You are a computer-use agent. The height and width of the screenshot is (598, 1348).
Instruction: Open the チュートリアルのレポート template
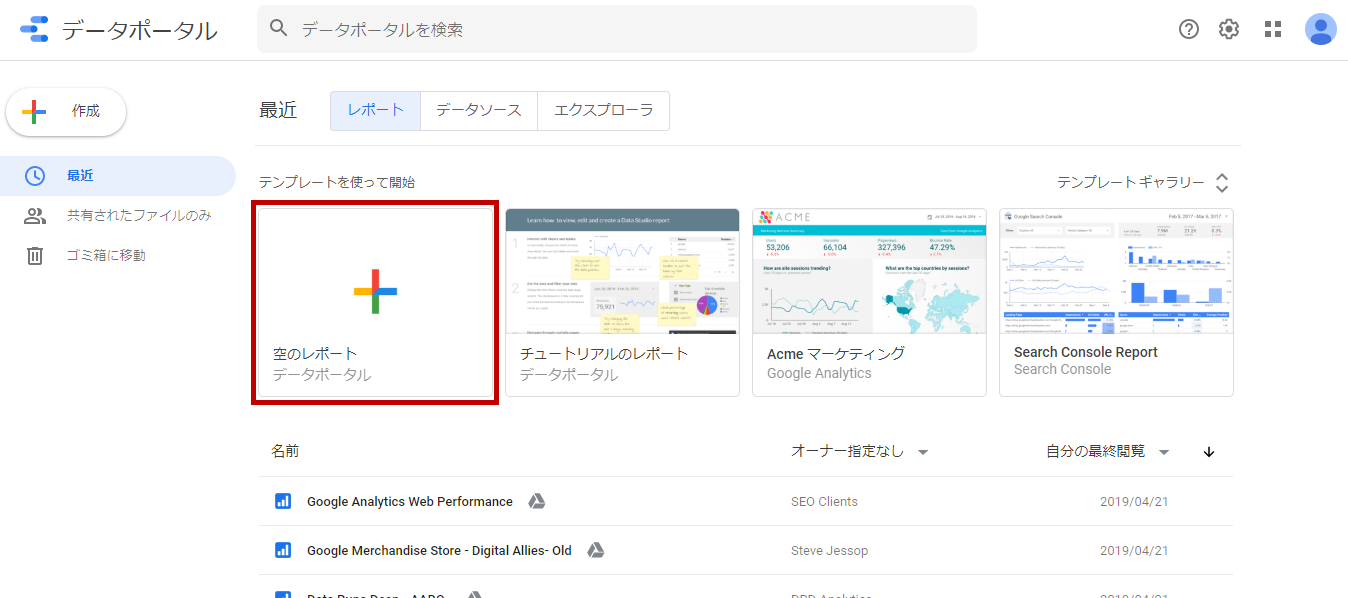click(622, 303)
